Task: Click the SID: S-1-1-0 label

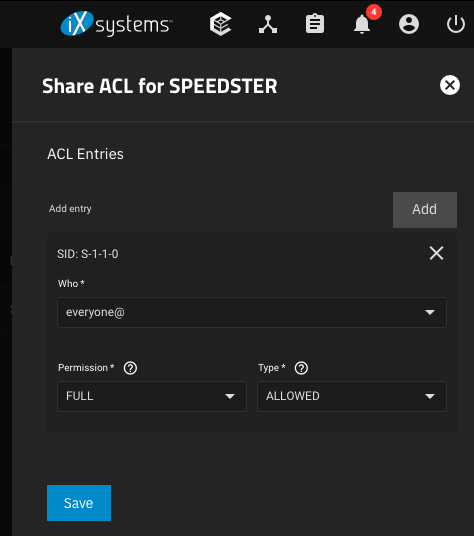Action: point(88,254)
